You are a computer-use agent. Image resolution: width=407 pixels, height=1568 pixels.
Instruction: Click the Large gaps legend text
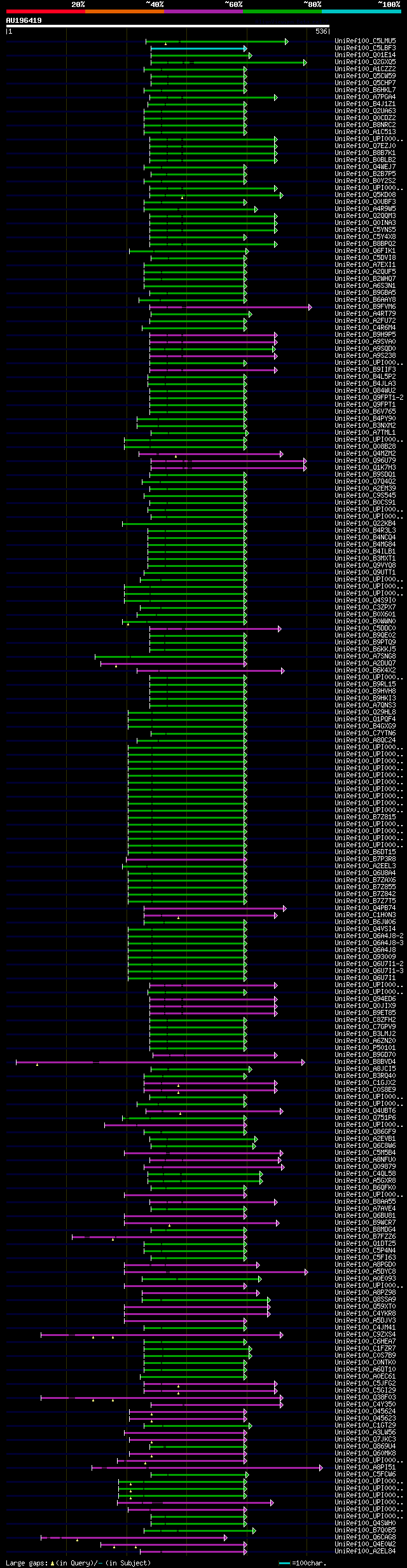(x=78, y=1563)
